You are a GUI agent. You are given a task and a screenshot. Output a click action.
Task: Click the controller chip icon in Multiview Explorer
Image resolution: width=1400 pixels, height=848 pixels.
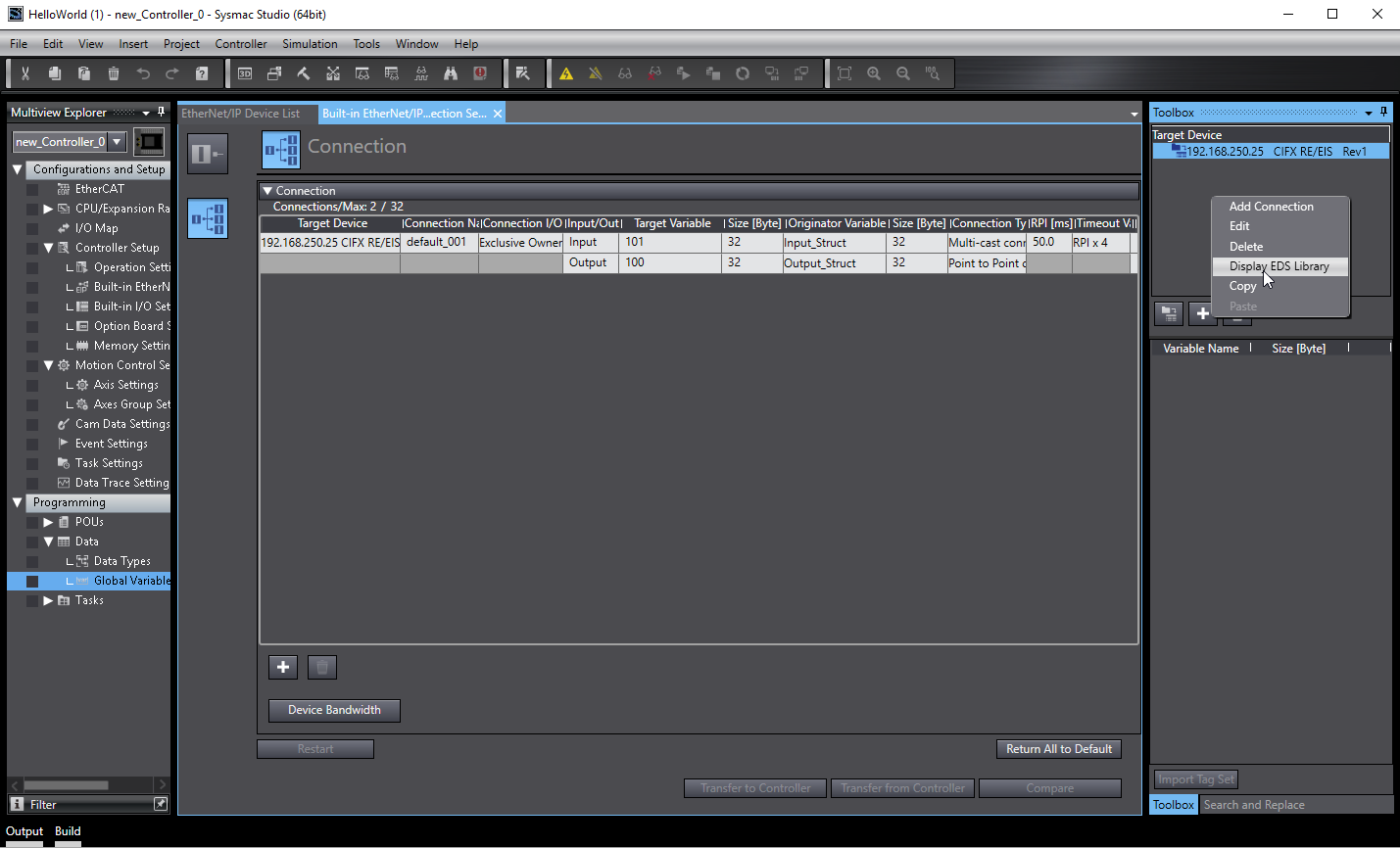click(149, 142)
